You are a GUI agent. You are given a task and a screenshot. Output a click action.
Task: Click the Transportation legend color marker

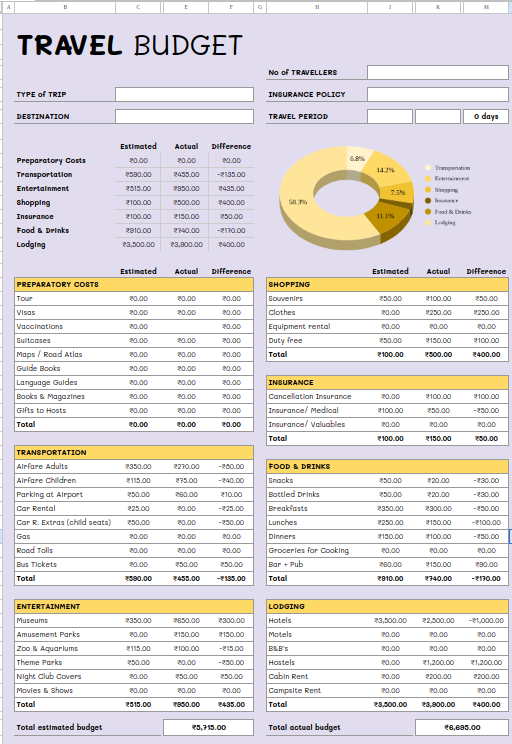(x=428, y=168)
